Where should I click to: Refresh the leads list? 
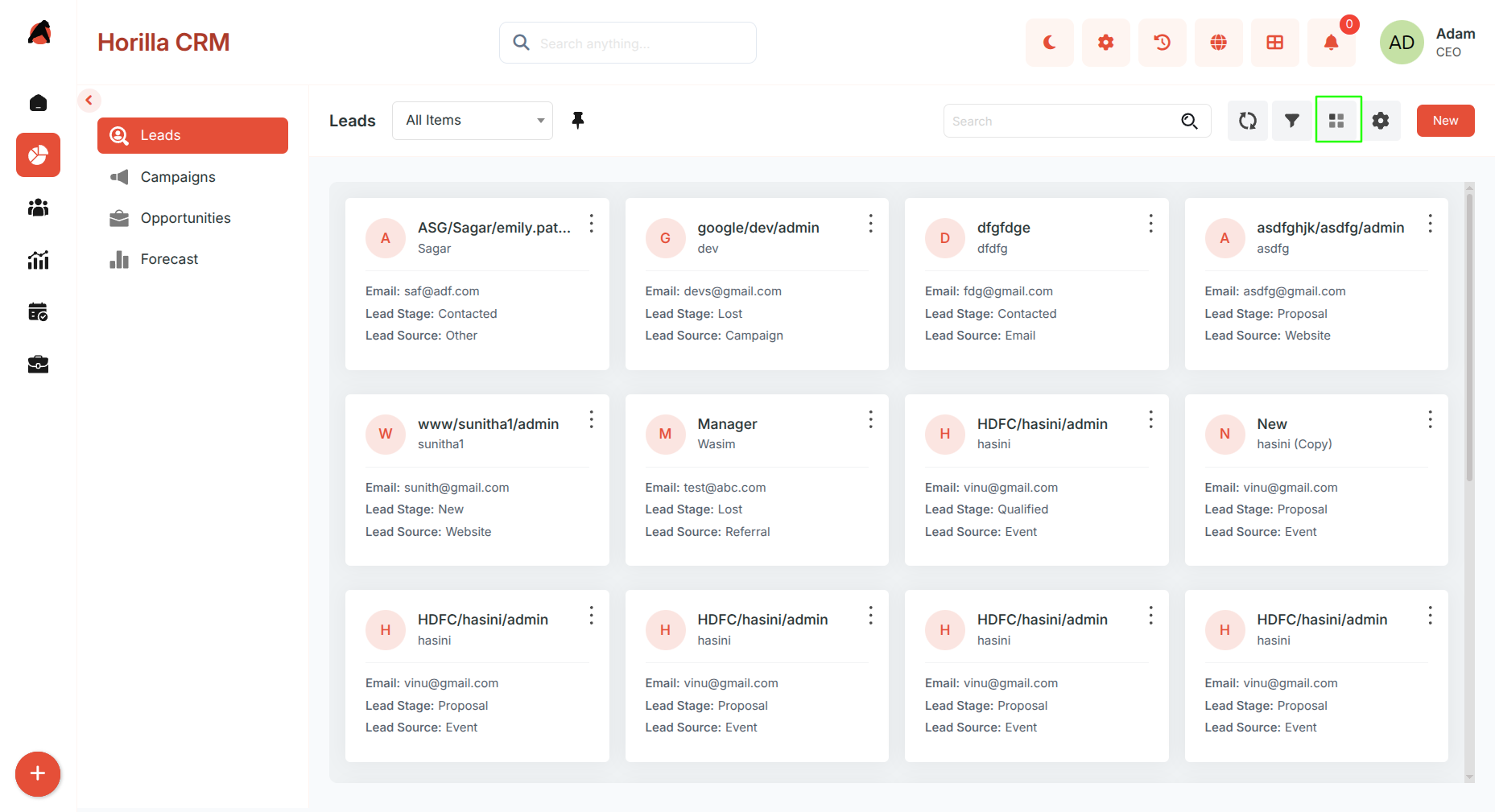1248,121
